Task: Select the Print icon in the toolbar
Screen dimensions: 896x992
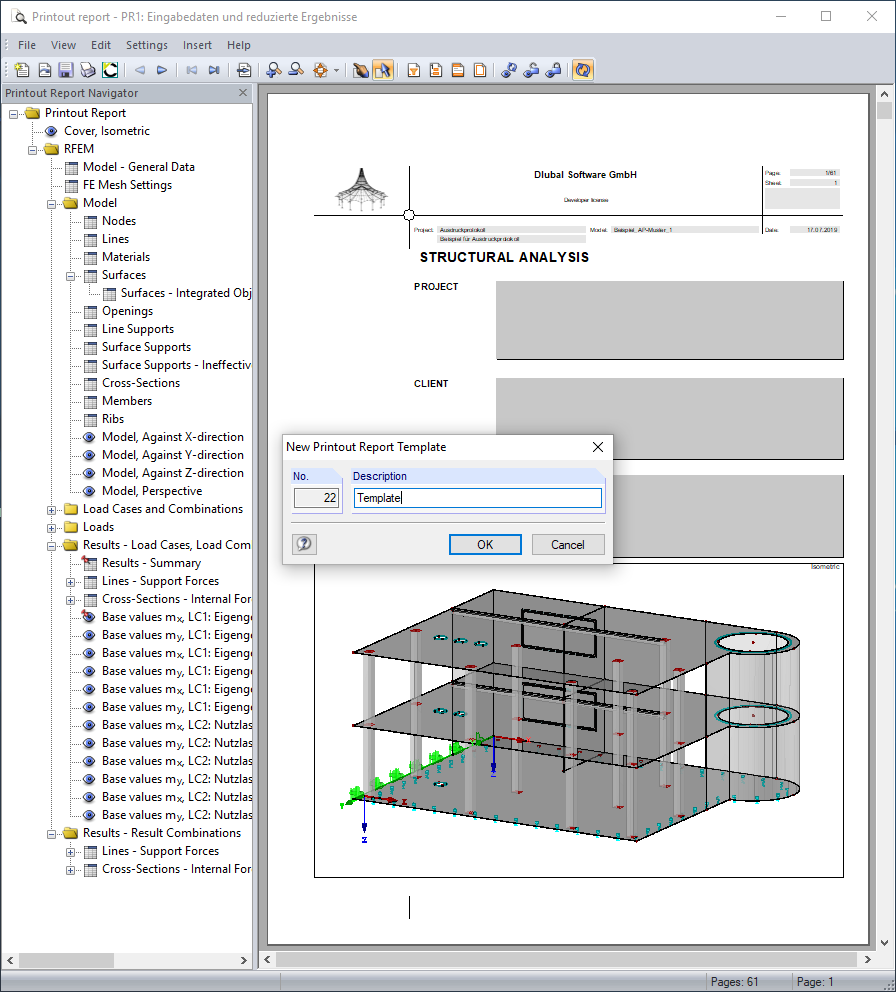Action: [88, 70]
